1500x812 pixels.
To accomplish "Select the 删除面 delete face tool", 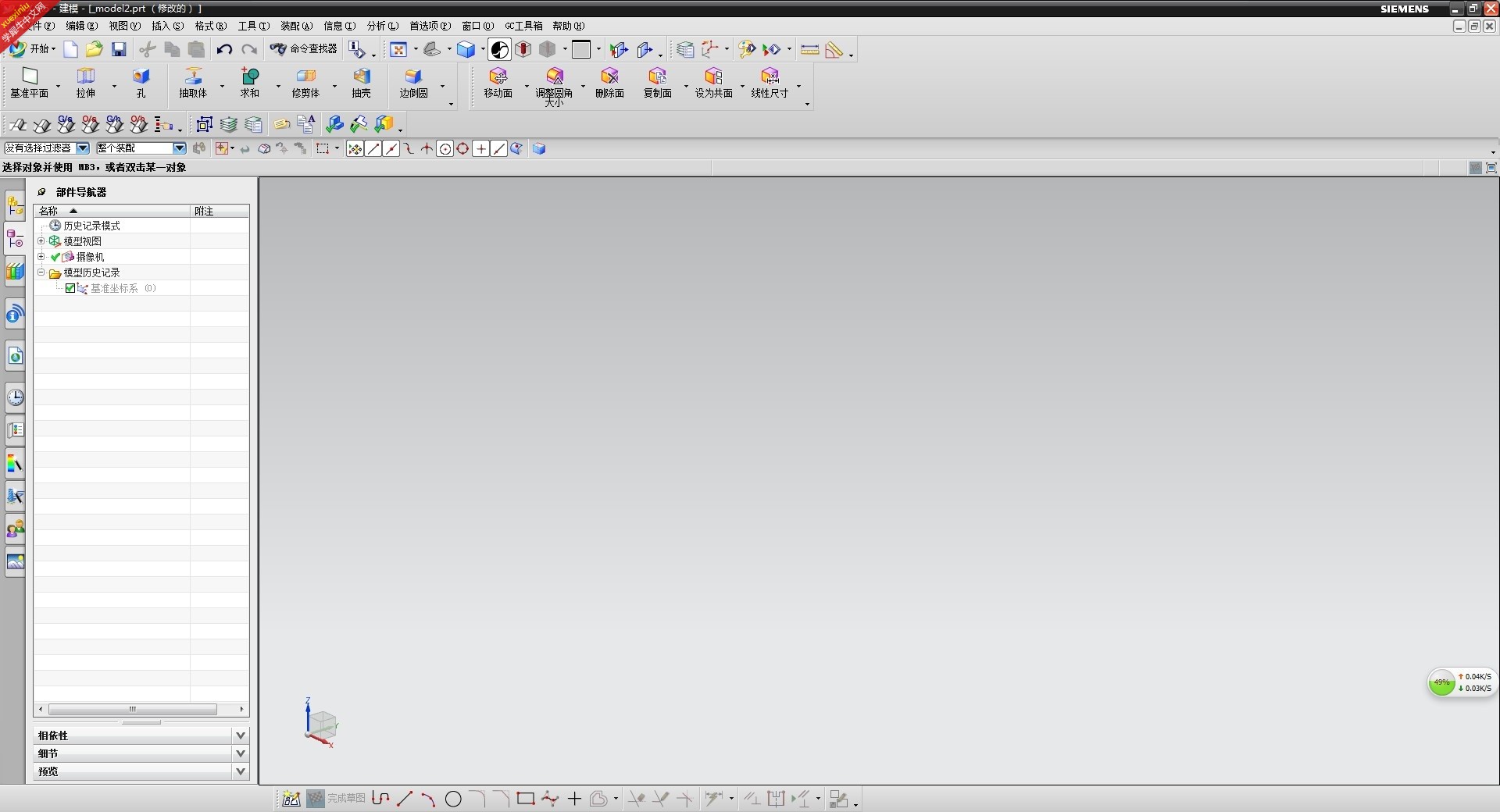I will coord(609,83).
